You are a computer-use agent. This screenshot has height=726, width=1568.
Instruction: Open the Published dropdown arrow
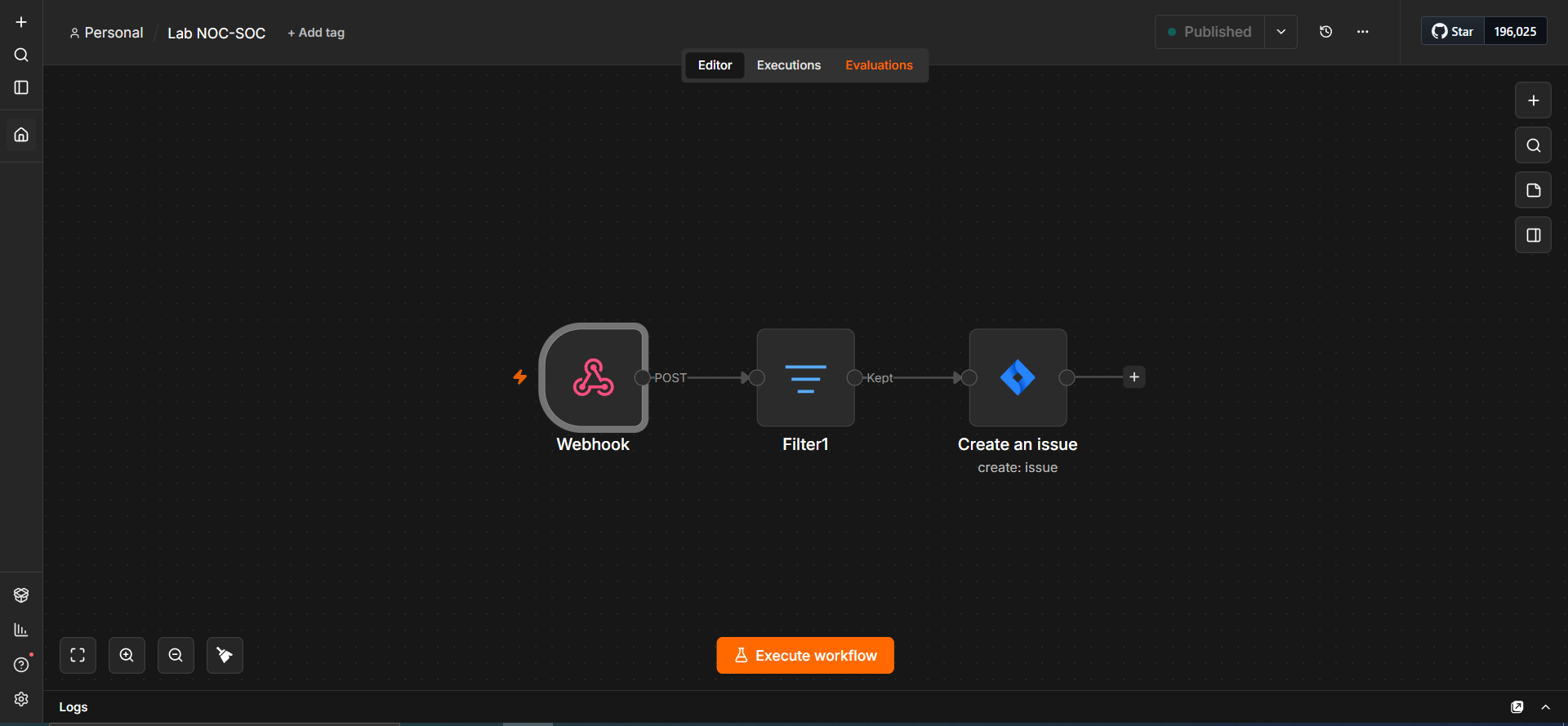point(1281,32)
